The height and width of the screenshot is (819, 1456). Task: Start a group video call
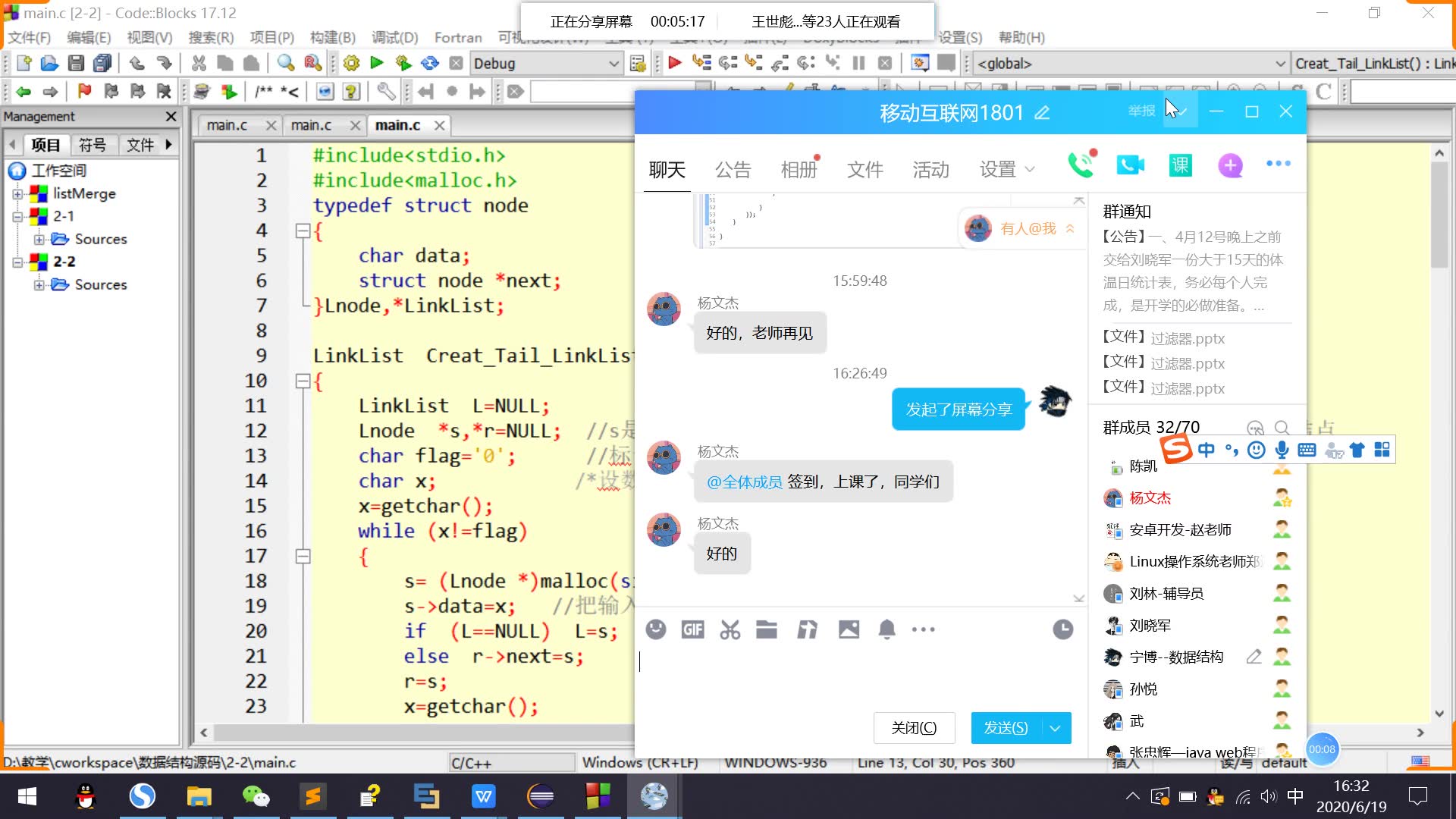(1130, 165)
